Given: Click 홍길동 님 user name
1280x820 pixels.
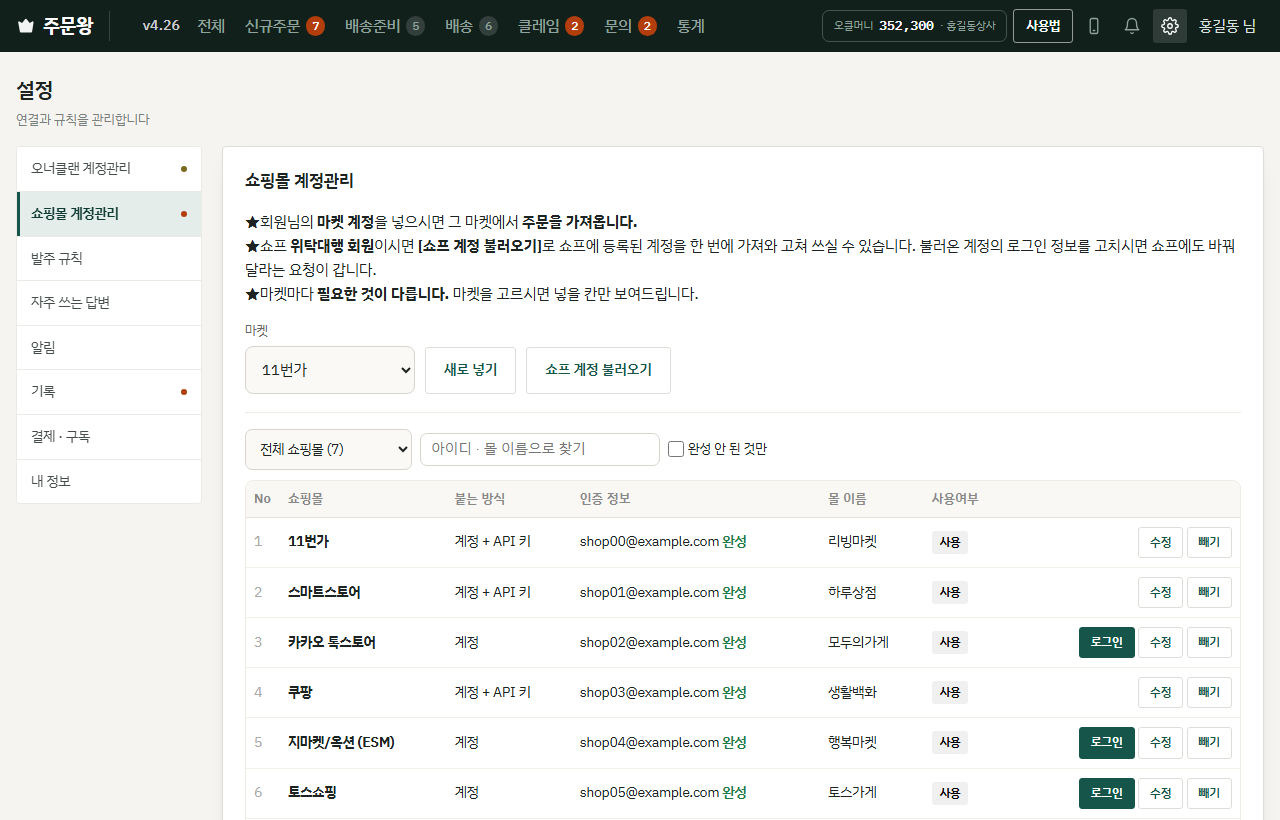Looking at the screenshot, I should (1227, 26).
